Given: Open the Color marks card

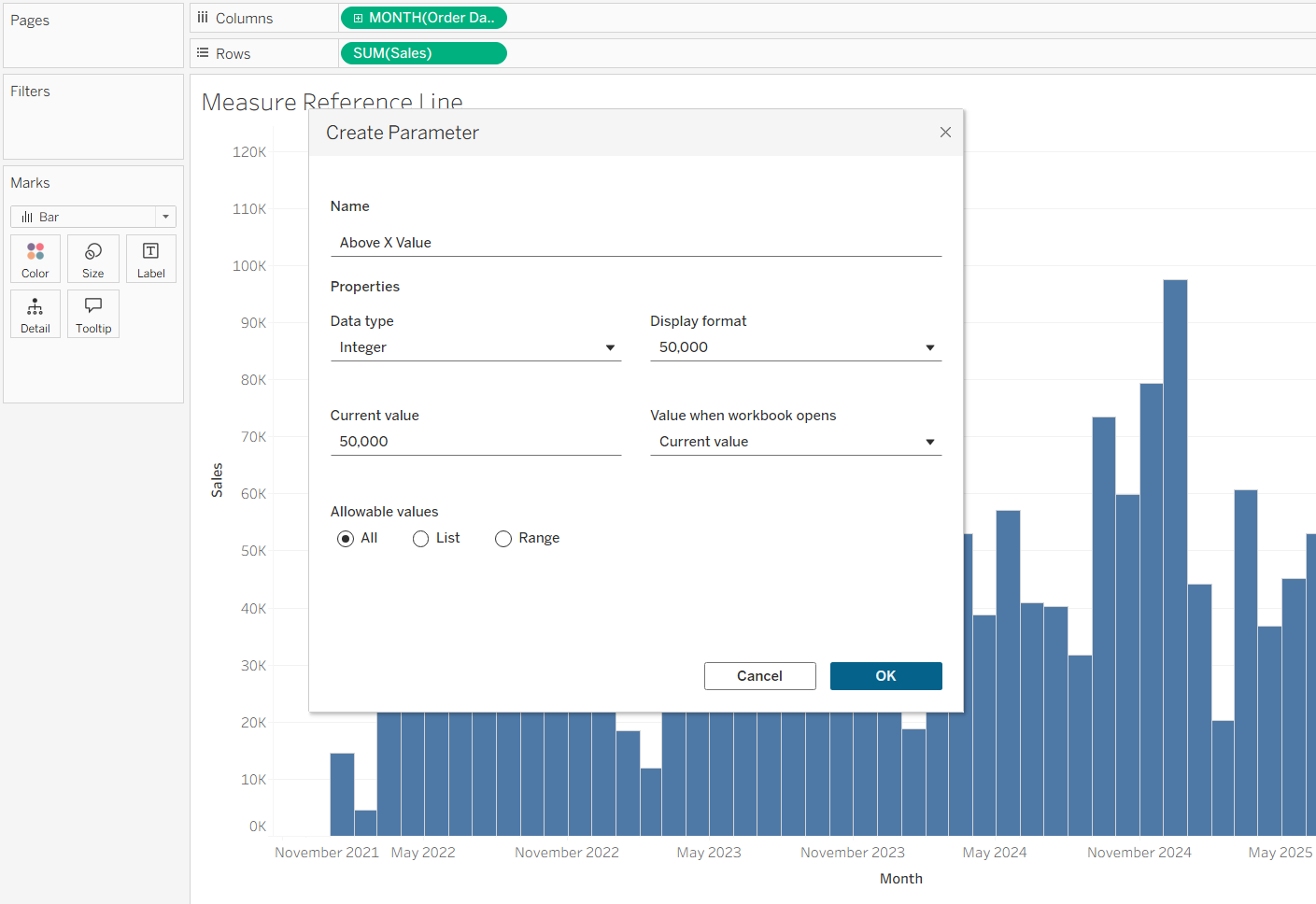Looking at the screenshot, I should click(x=35, y=259).
